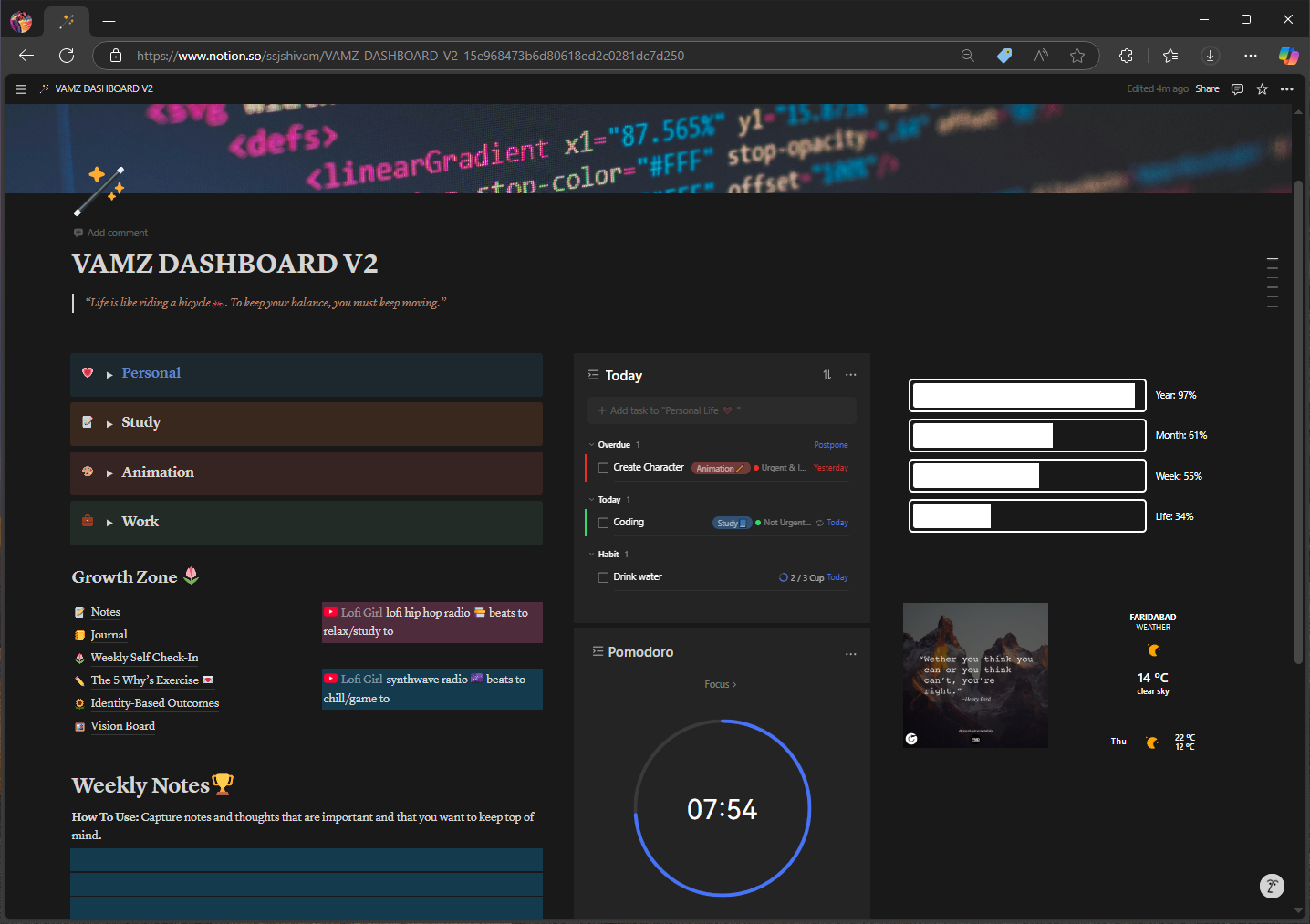Click the Add task to Personal Life field
Image resolution: width=1310 pixels, height=924 pixels.
coord(722,410)
